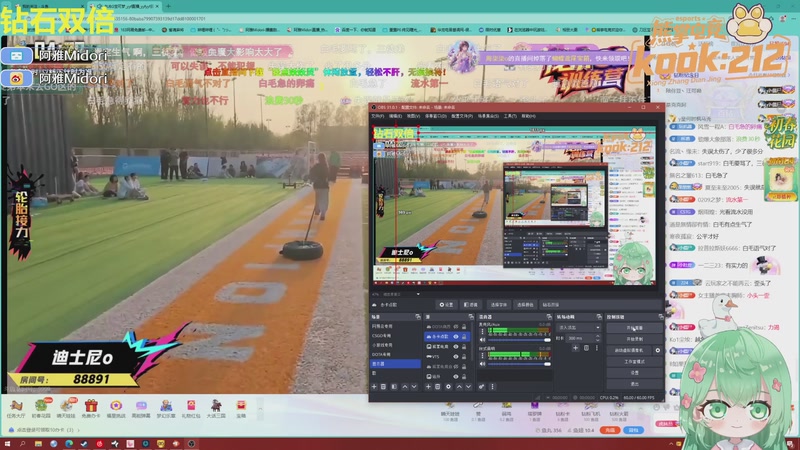Open the scene transition type dropdown

(x=579, y=328)
